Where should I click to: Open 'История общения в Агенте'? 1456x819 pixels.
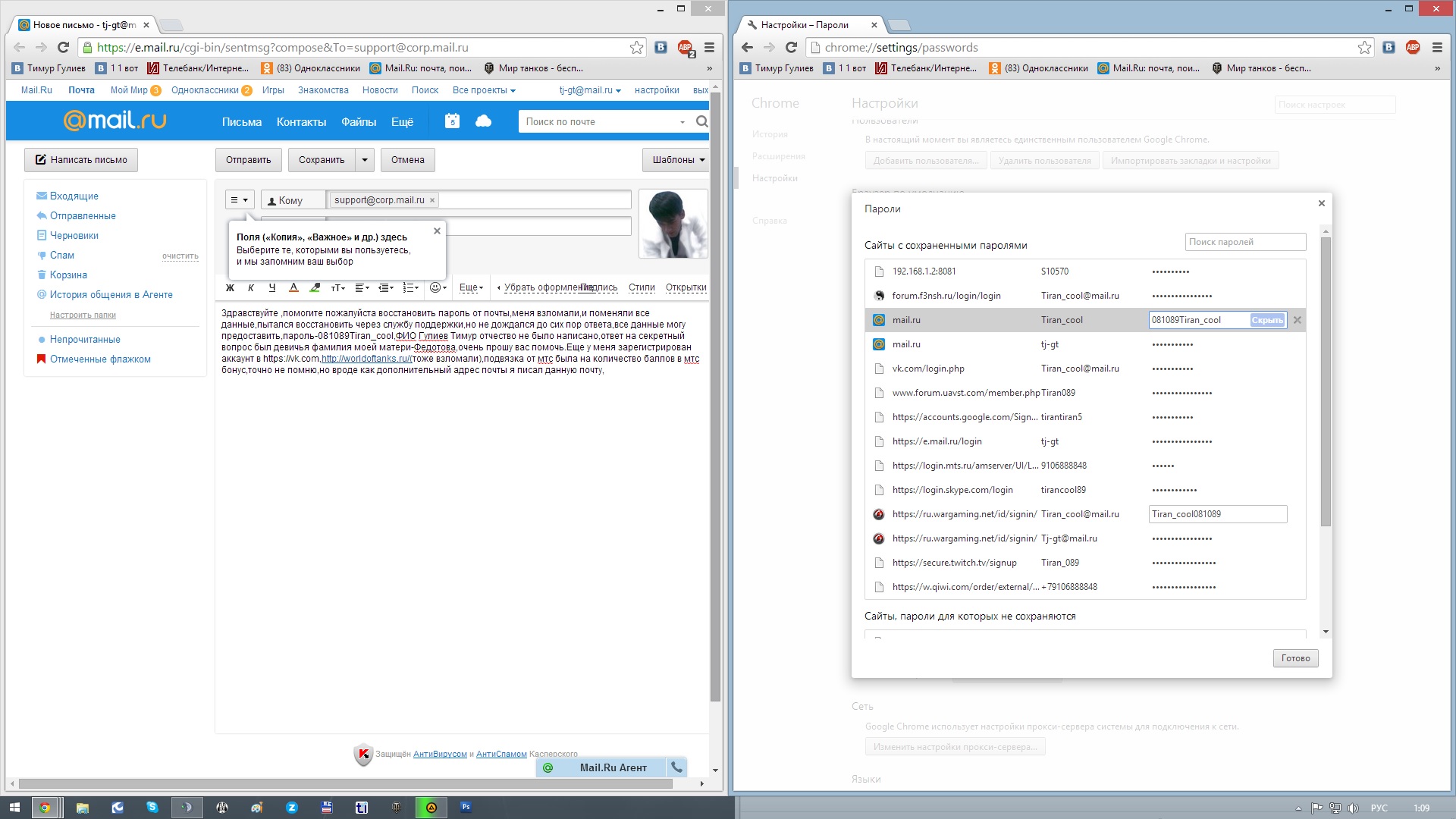tap(111, 295)
